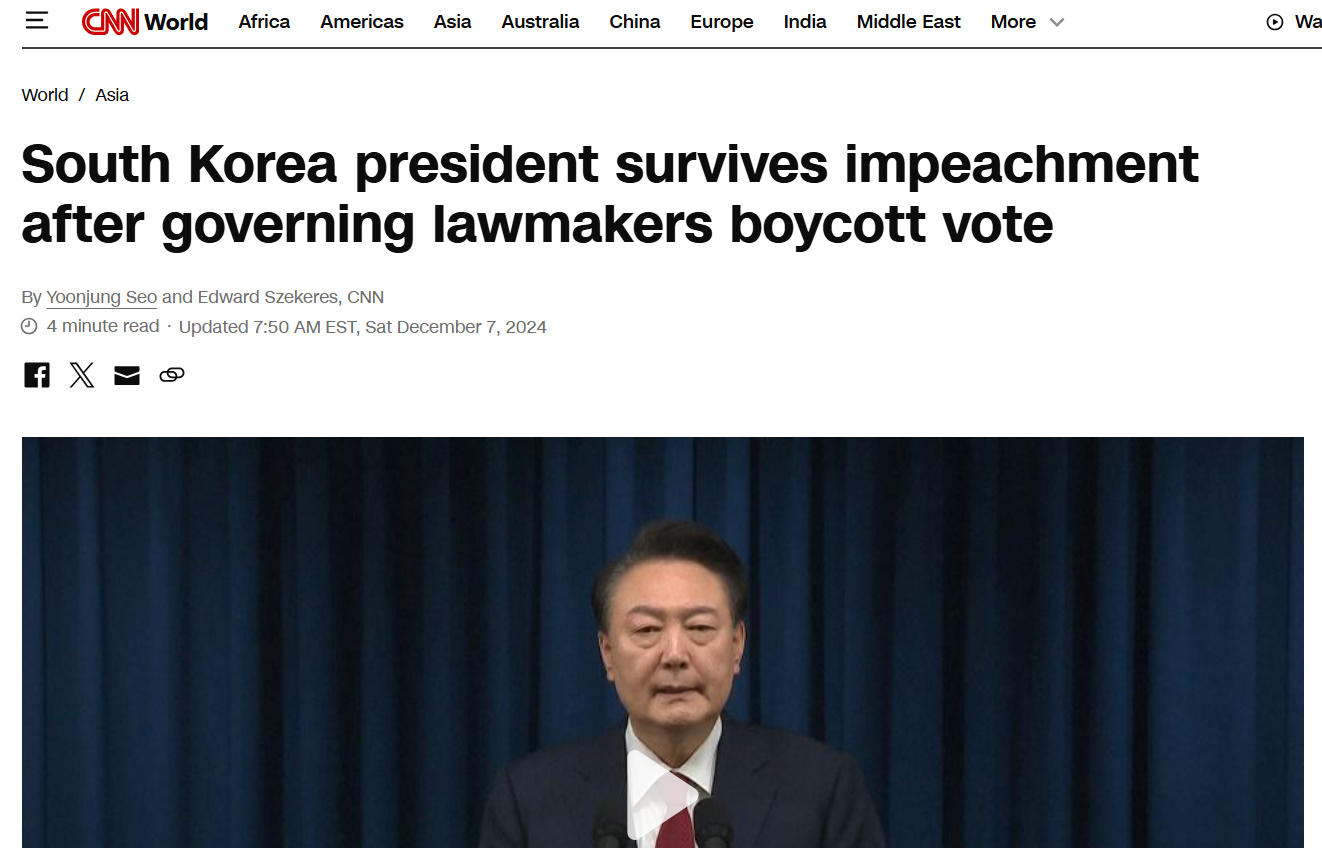Open the Middle East section
1322x848 pixels.
908,21
